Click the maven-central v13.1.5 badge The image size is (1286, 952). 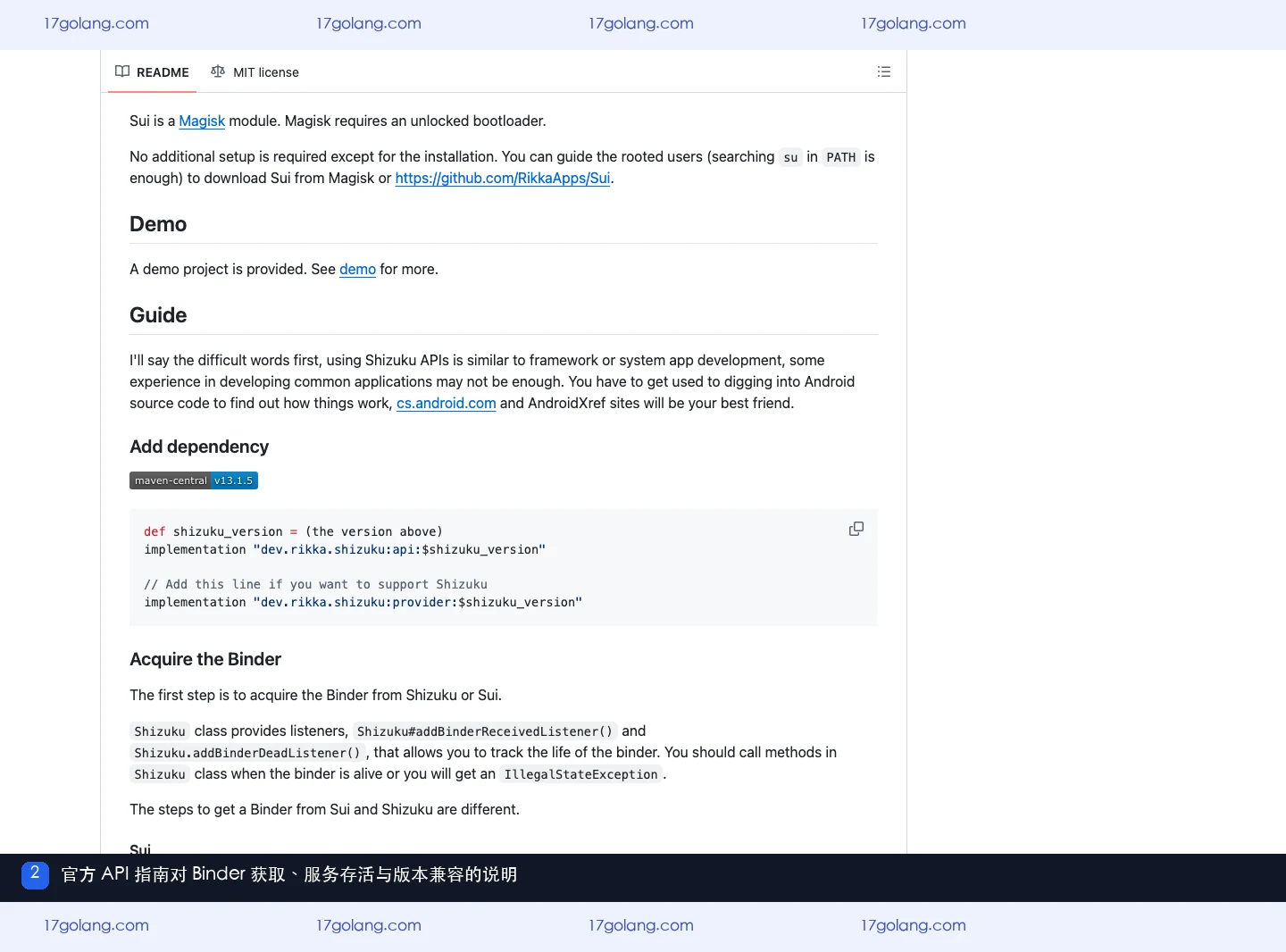click(x=194, y=480)
